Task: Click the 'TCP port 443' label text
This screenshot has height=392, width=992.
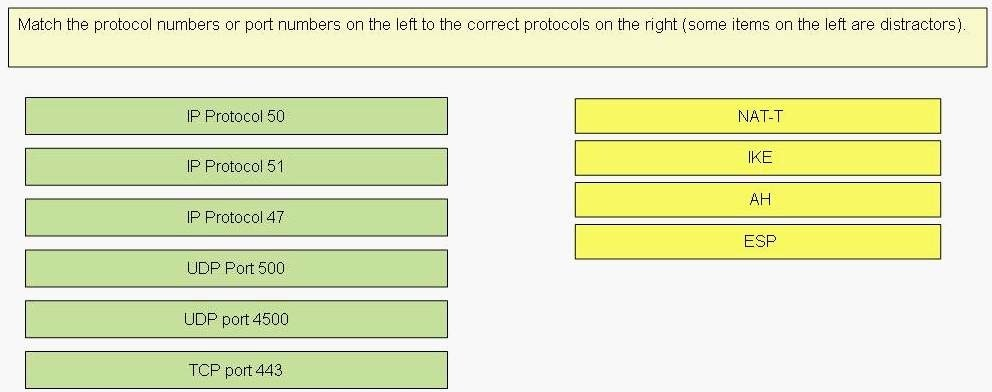Action: pyautogui.click(x=235, y=370)
